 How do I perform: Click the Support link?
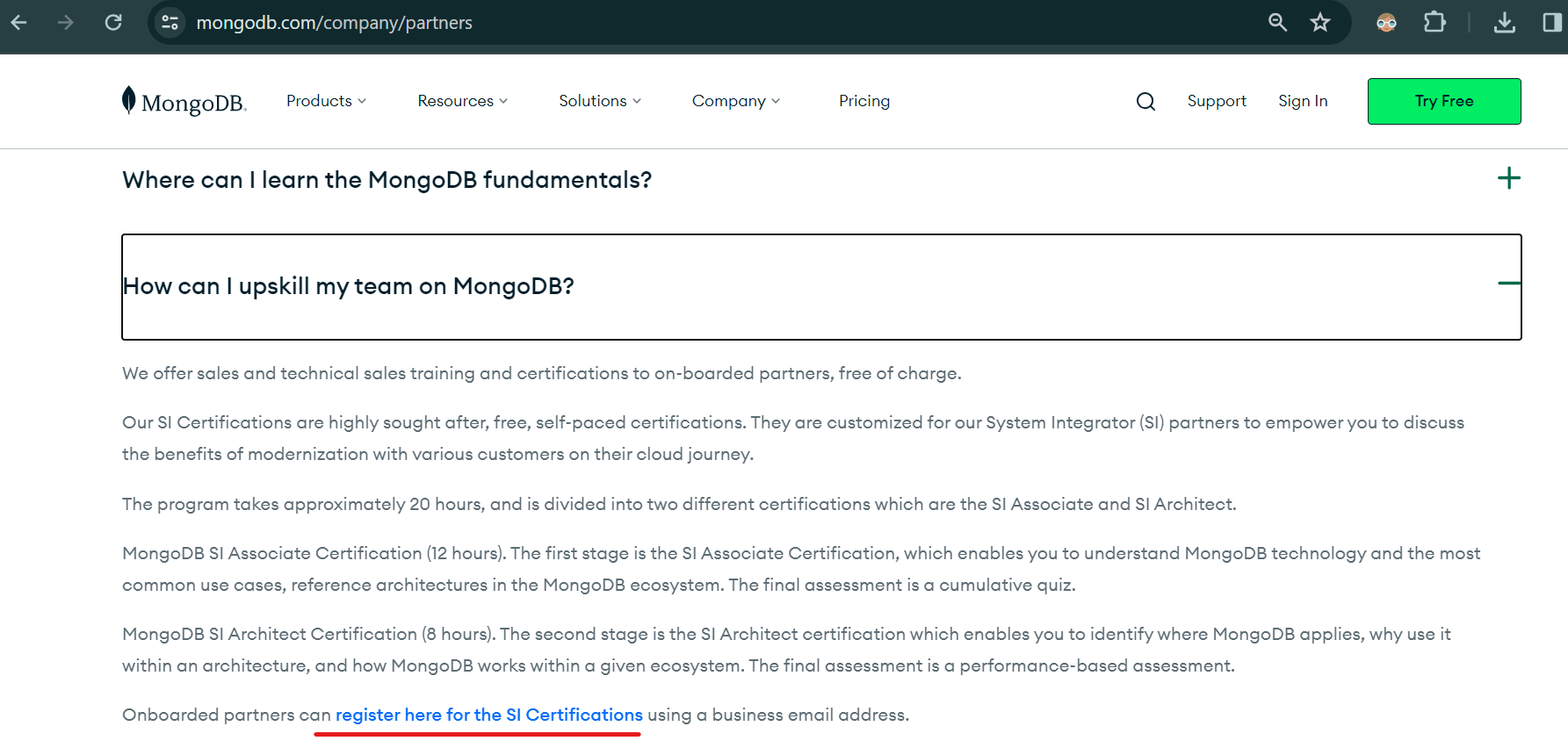tap(1217, 101)
